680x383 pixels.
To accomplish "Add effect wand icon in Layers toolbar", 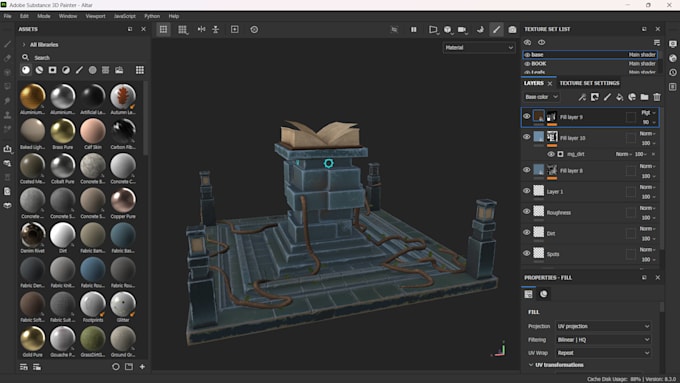I will point(582,97).
